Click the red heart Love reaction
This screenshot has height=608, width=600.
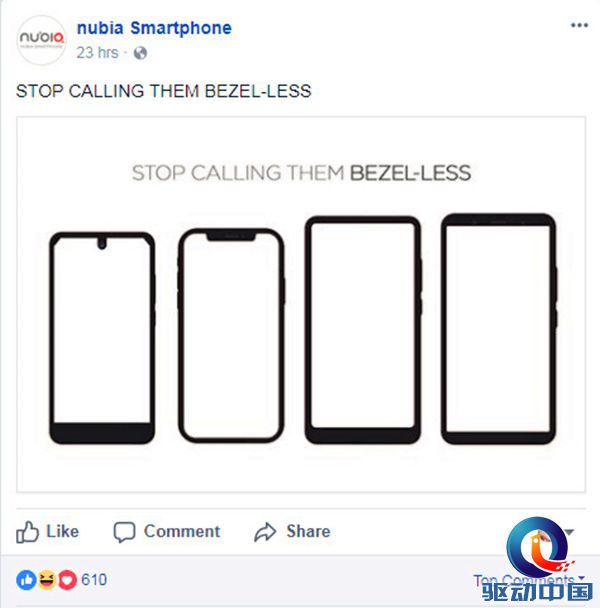click(x=67, y=580)
